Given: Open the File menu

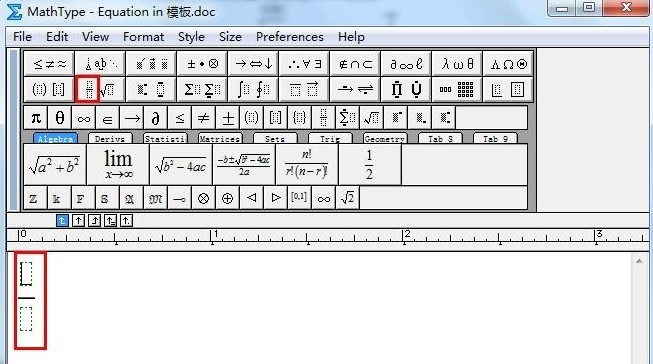Looking at the screenshot, I should click(x=22, y=37).
